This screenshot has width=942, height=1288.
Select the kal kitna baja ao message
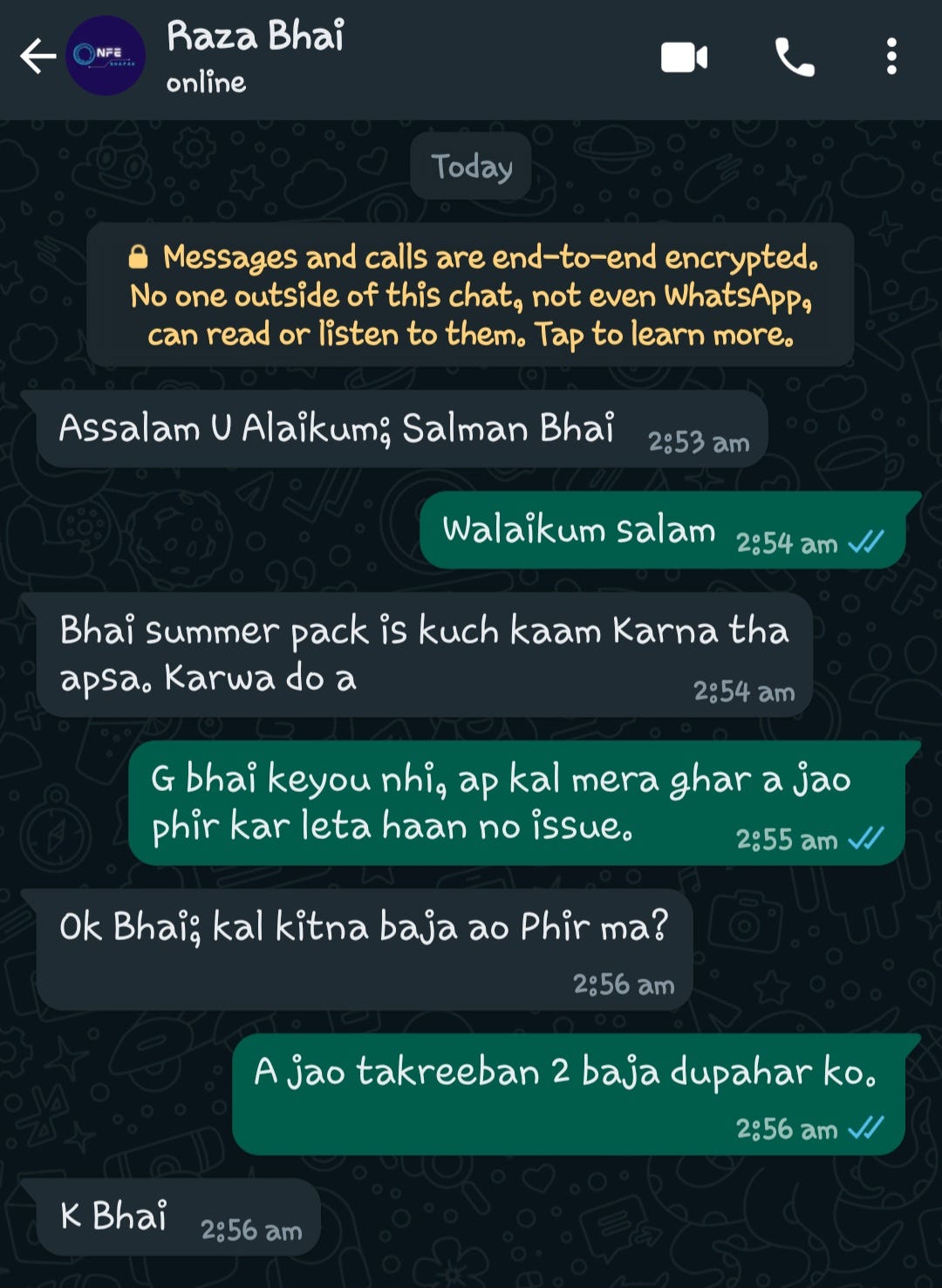[x=365, y=950]
